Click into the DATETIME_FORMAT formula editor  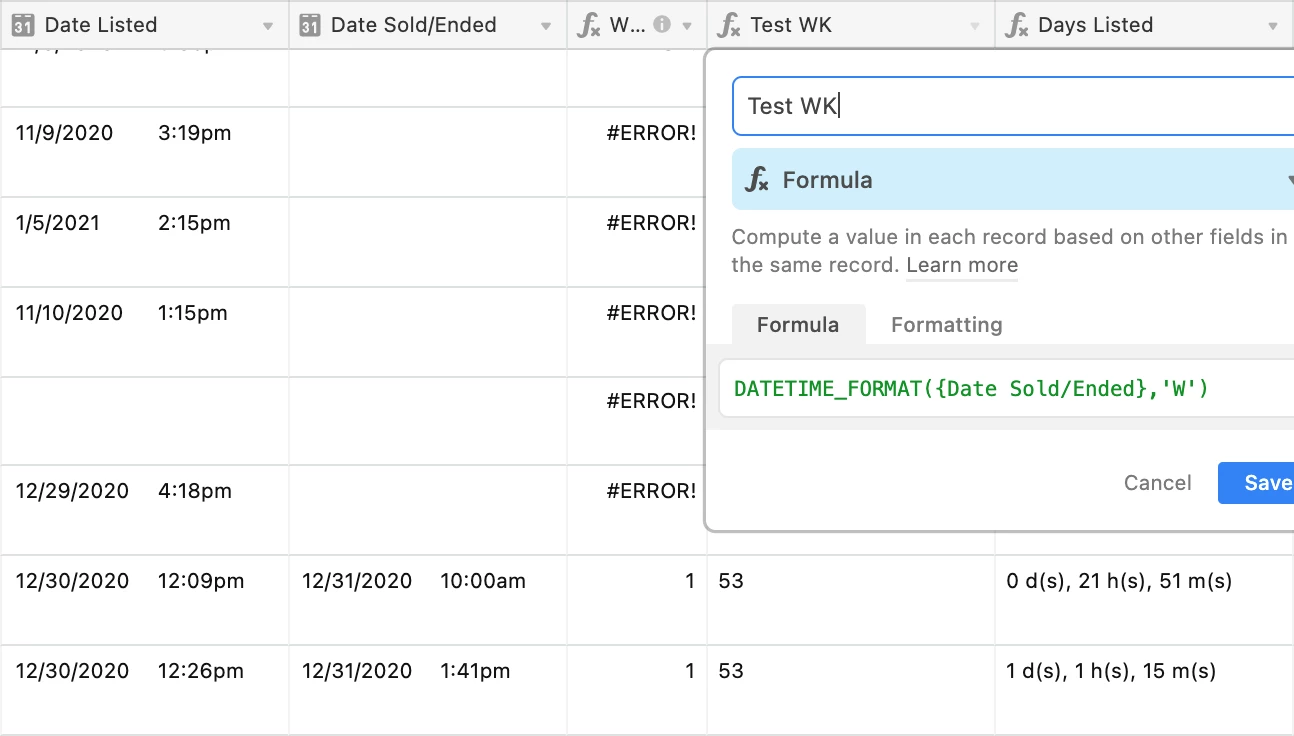[1006, 388]
